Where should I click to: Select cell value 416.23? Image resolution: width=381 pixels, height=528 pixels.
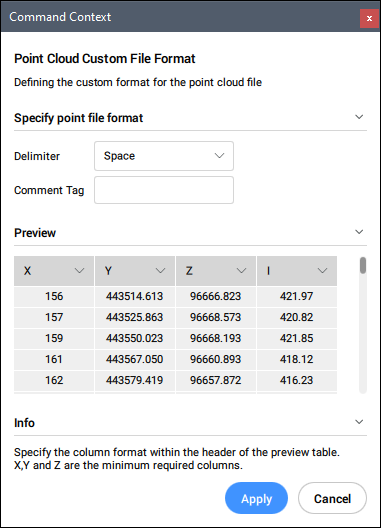(297, 380)
